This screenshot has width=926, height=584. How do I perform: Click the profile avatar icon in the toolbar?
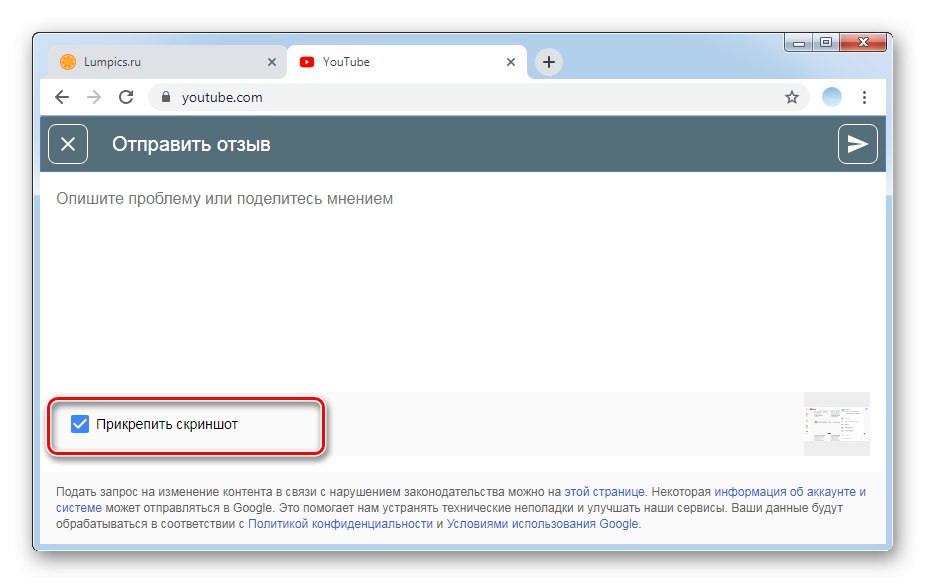(x=831, y=97)
